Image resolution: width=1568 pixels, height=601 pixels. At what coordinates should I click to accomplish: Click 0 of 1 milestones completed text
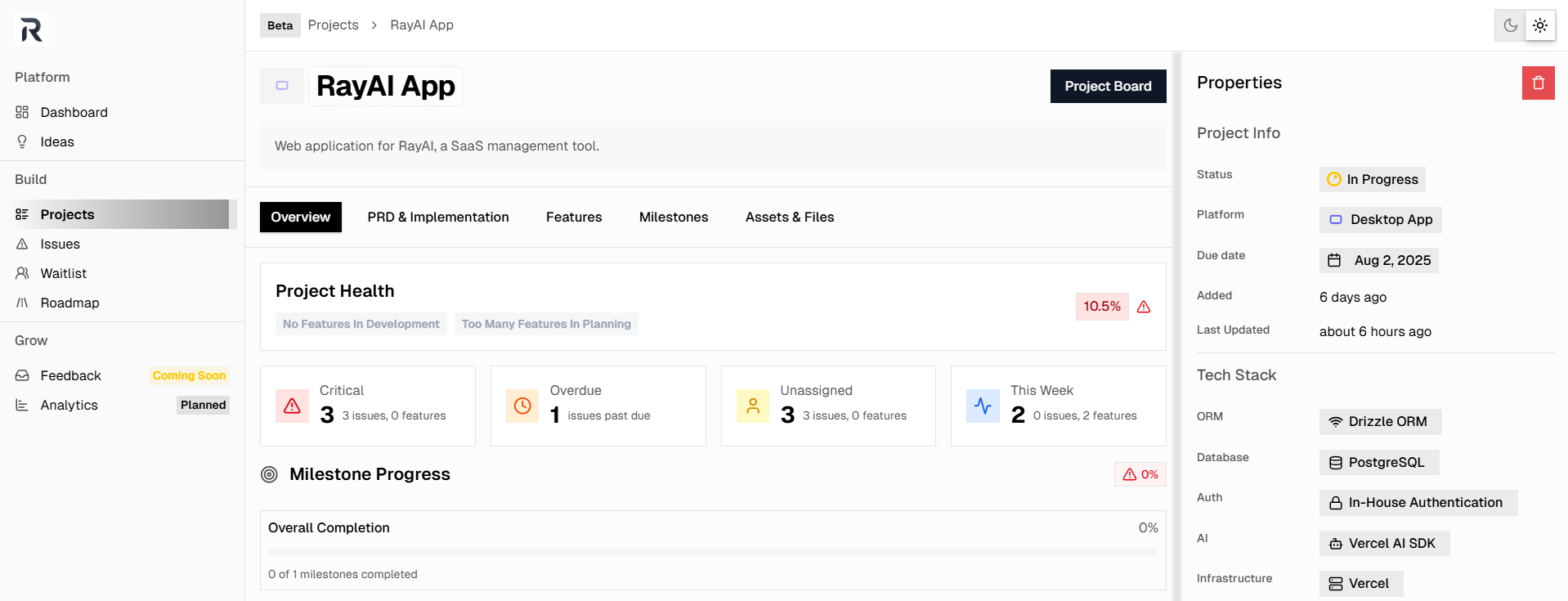pyautogui.click(x=343, y=574)
